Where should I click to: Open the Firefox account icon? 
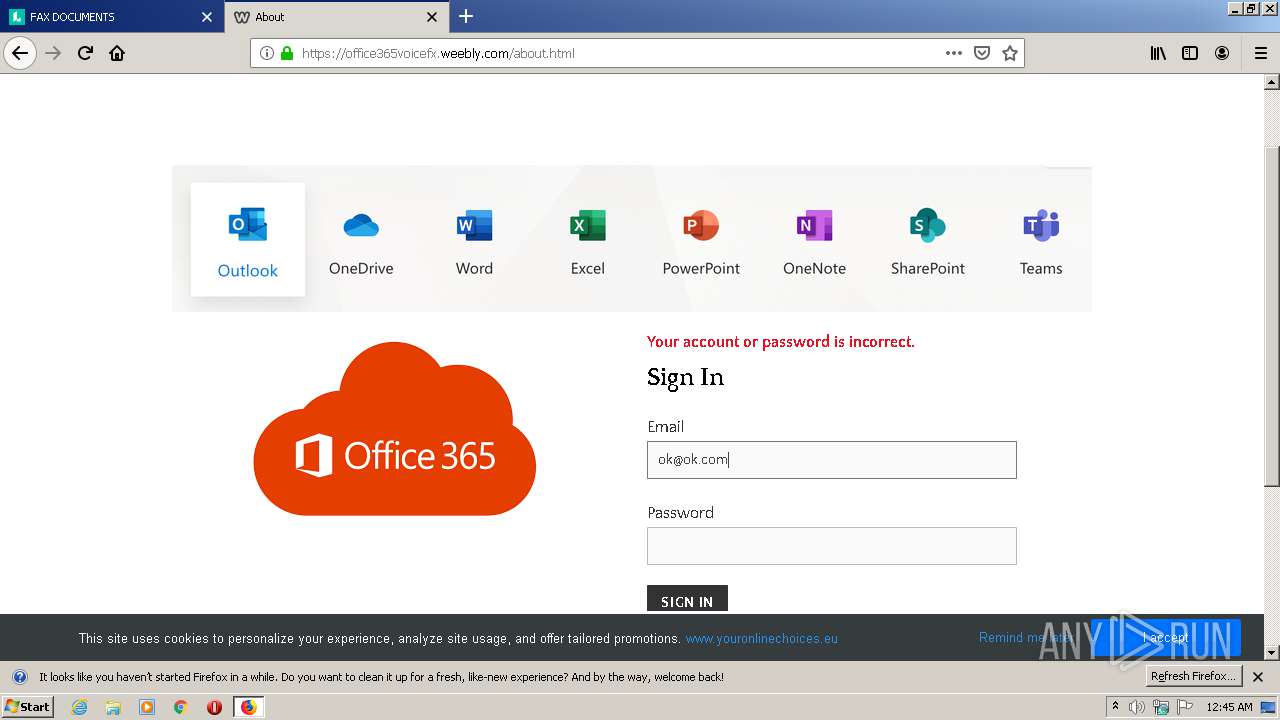point(1222,53)
